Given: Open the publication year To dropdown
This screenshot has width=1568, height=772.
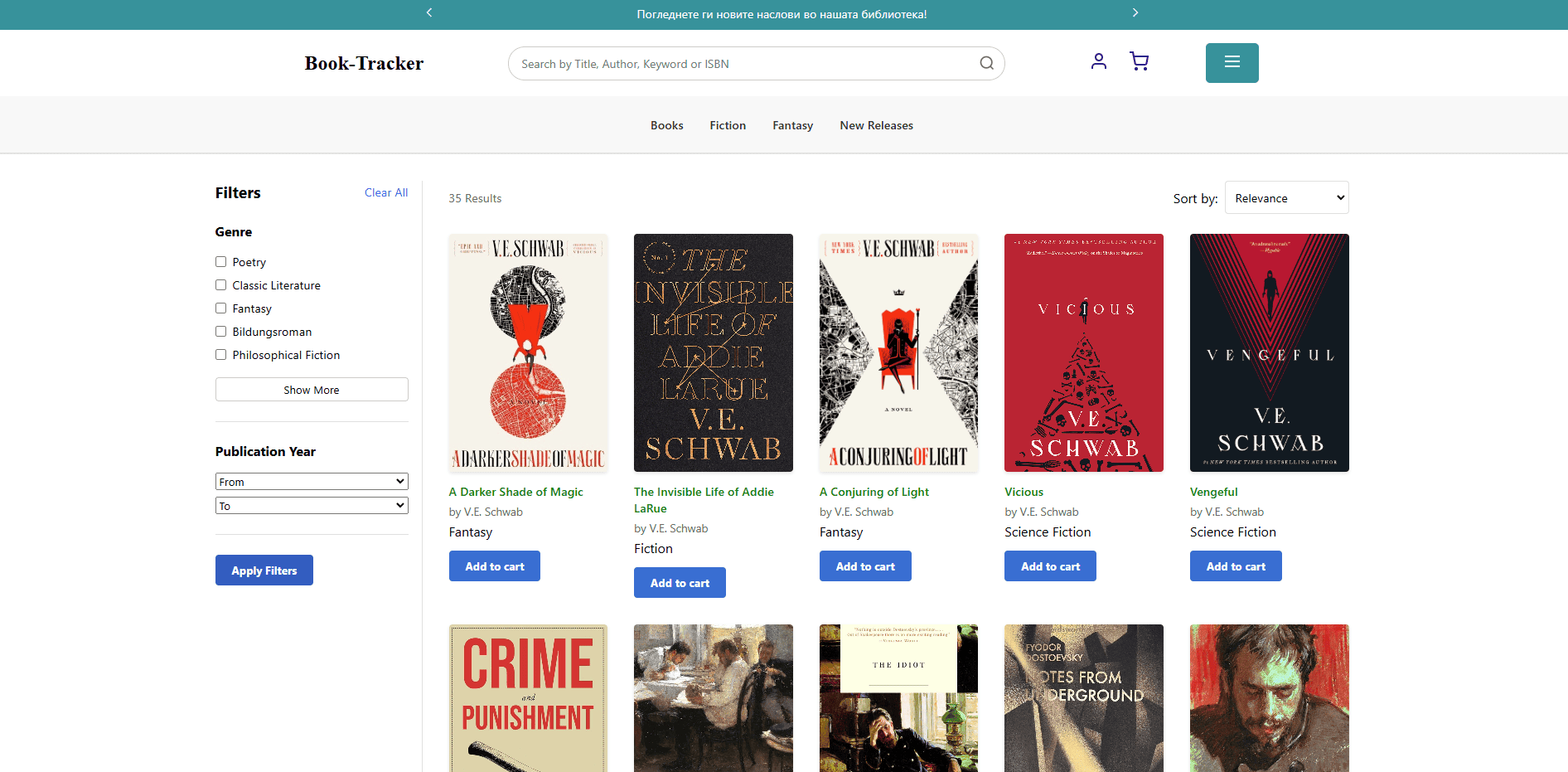Looking at the screenshot, I should click(312, 506).
